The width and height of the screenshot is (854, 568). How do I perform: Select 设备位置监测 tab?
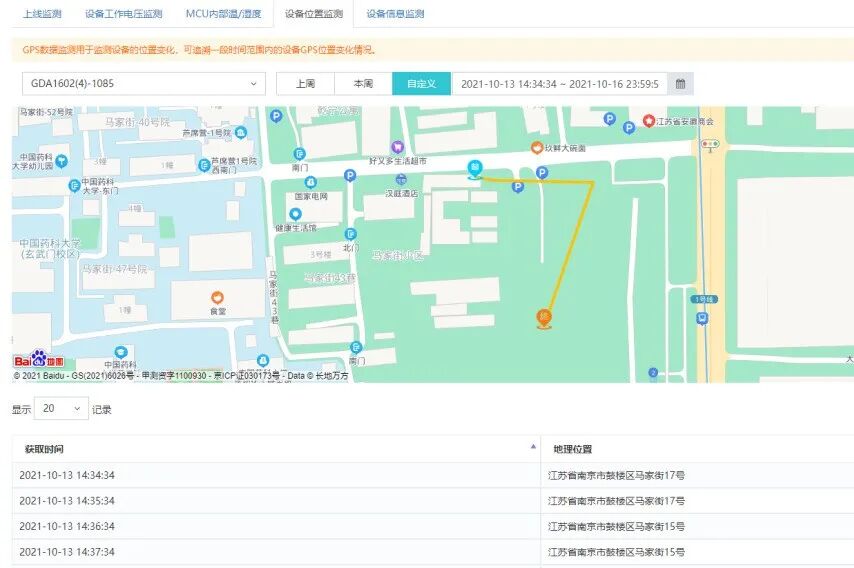314,14
